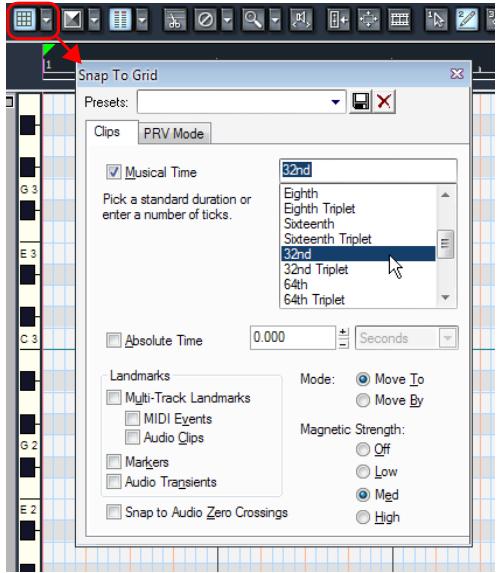Select the numbered 1 pointer select tool
This screenshot has width=498, height=573.
coord(436,19)
